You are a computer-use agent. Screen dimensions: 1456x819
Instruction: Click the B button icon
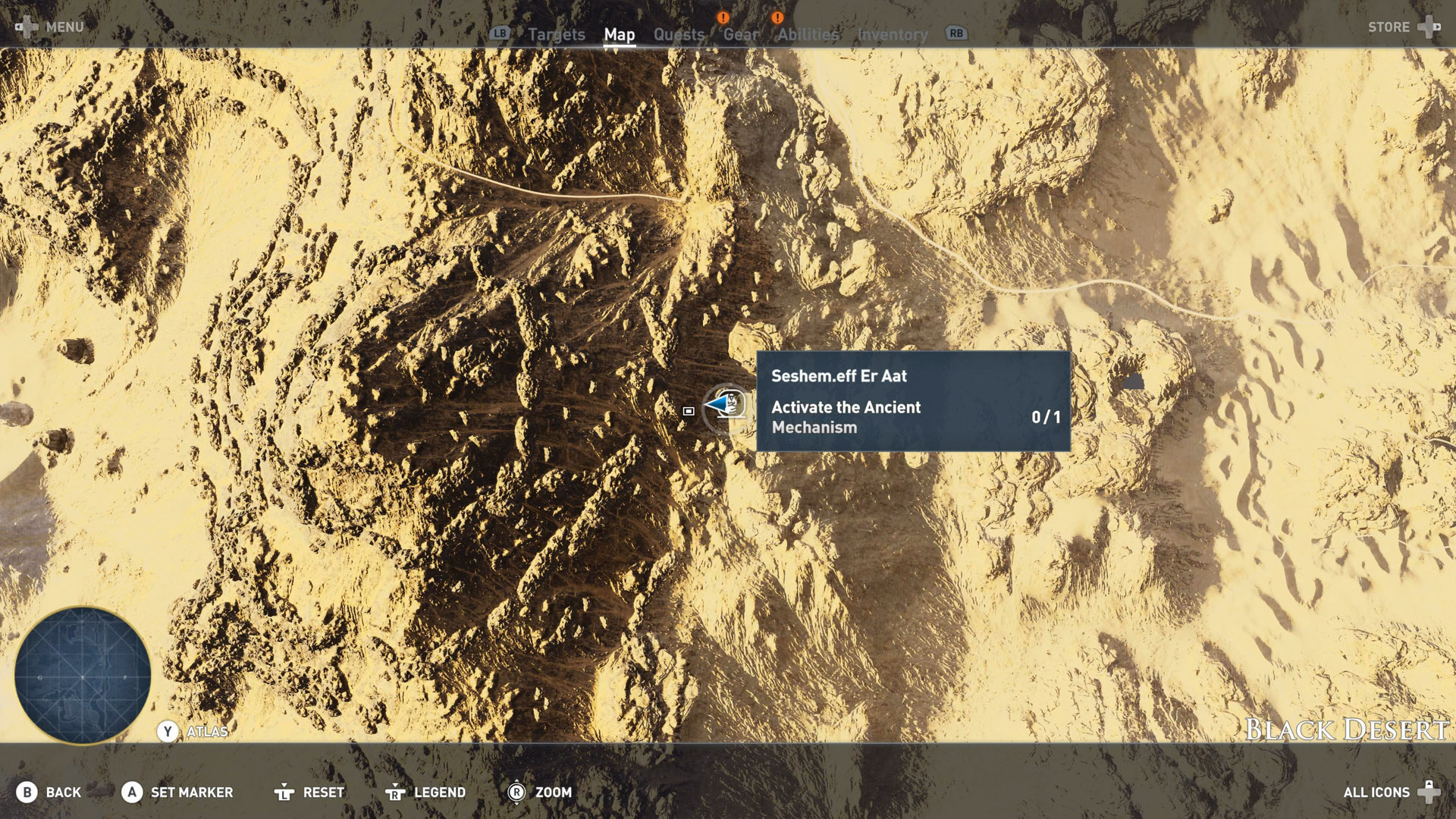(27, 792)
